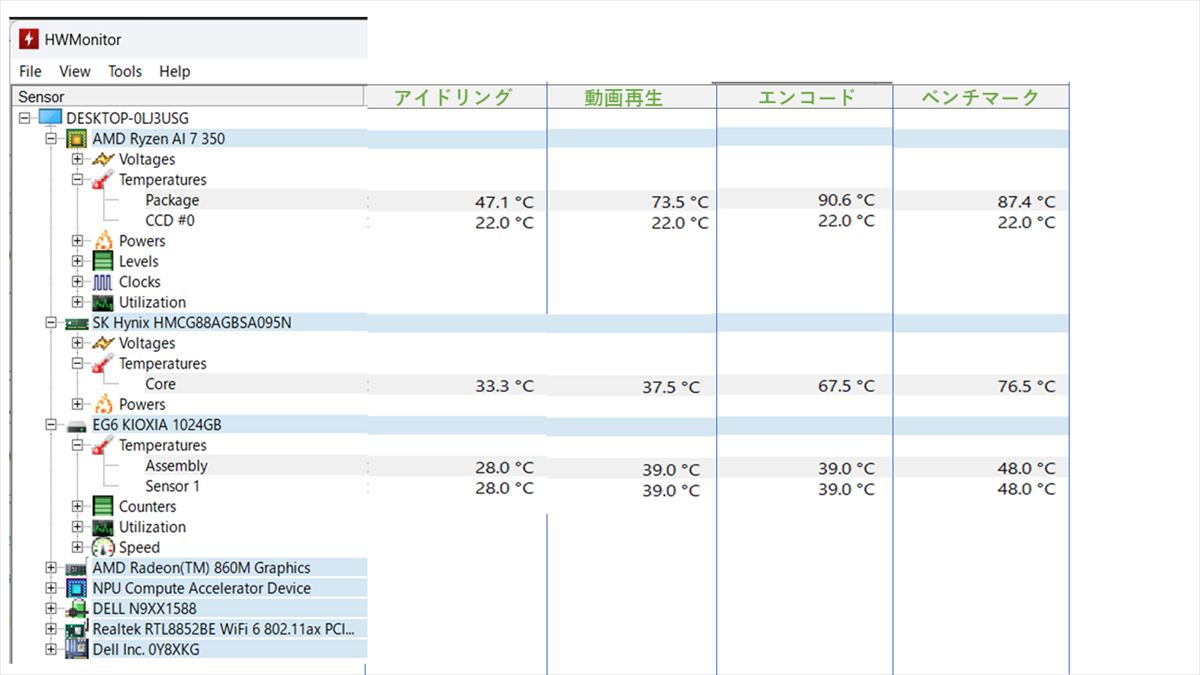The image size is (1200, 675).
Task: Click the NPU Compute Accelerator chip icon
Action: pos(76,588)
